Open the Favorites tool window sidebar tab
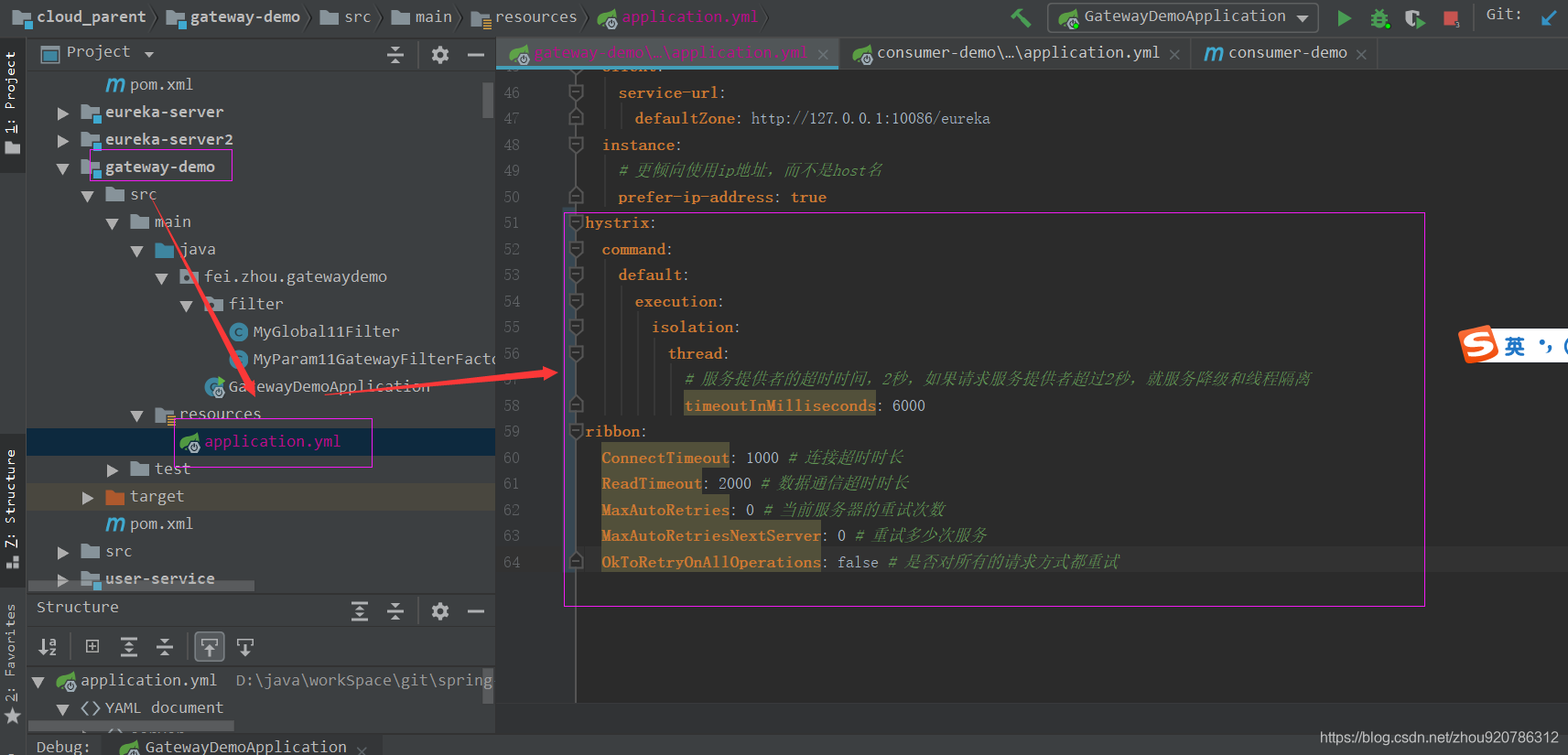Image resolution: width=1568 pixels, height=755 pixels. click(12, 663)
